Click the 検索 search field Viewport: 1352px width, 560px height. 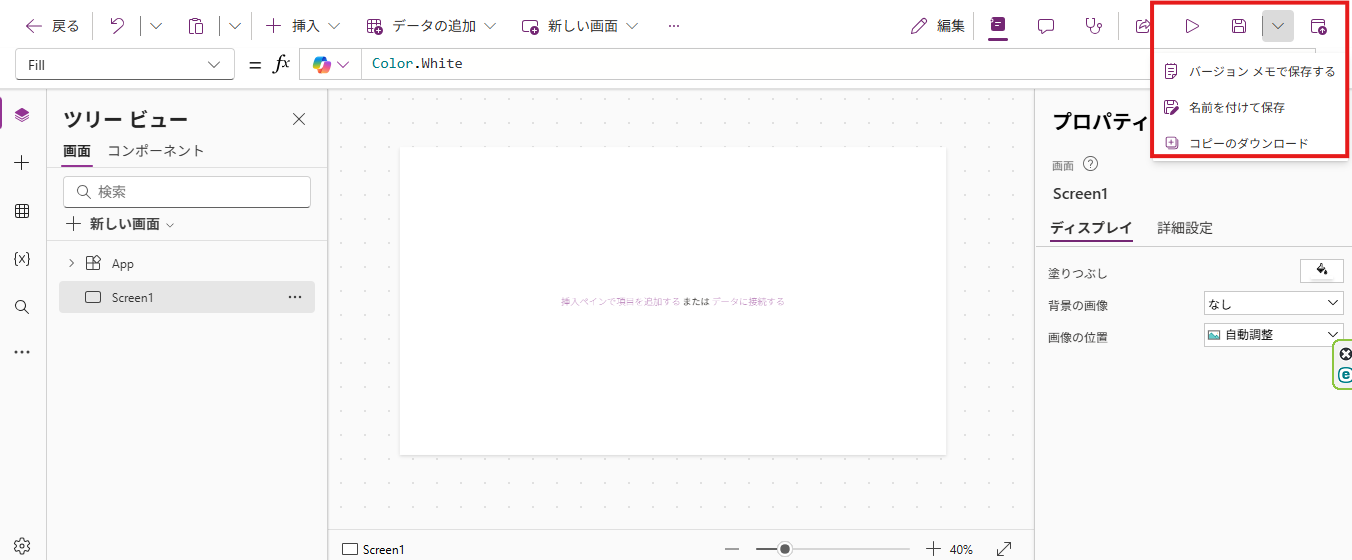coord(187,192)
